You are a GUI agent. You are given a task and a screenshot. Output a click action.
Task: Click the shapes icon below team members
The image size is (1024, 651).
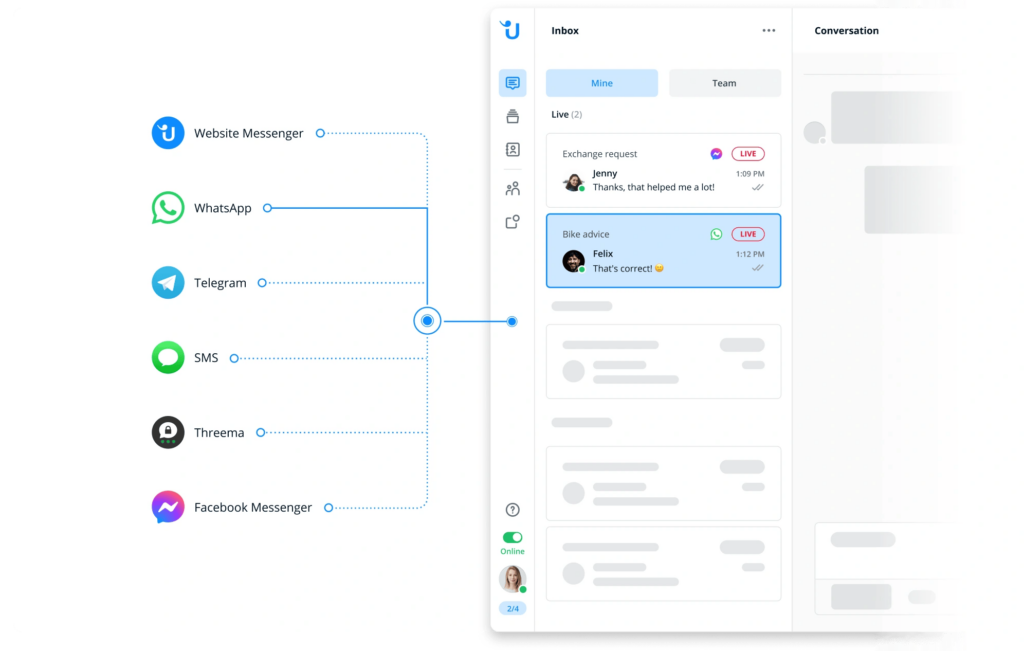click(512, 222)
